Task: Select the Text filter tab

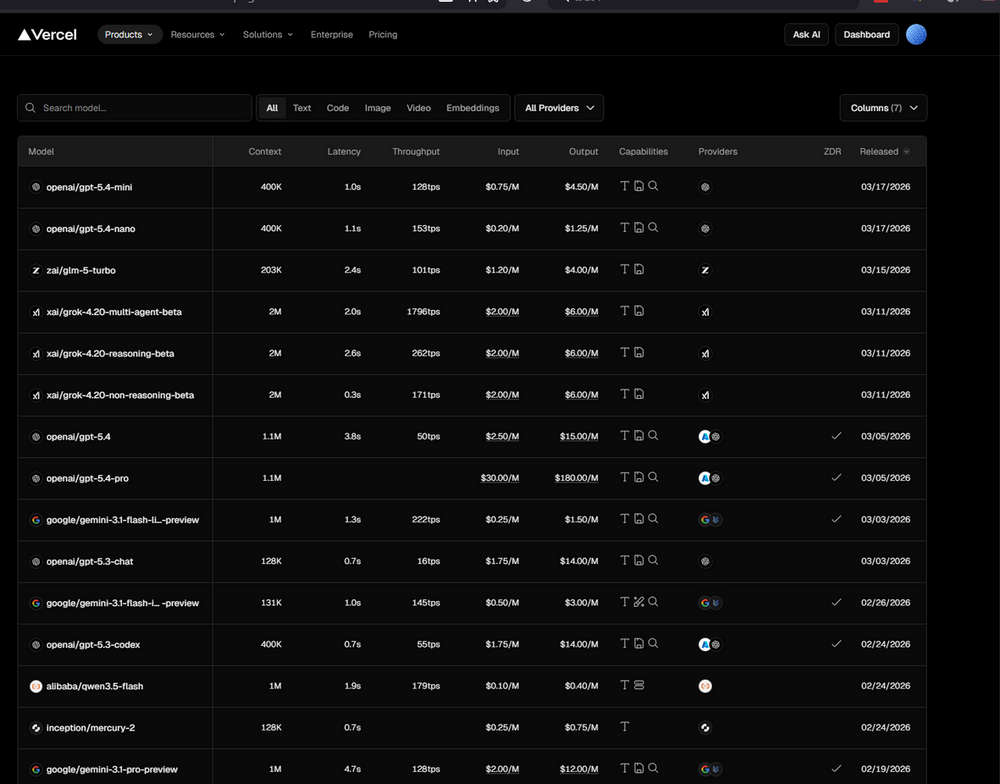Action: 302,108
